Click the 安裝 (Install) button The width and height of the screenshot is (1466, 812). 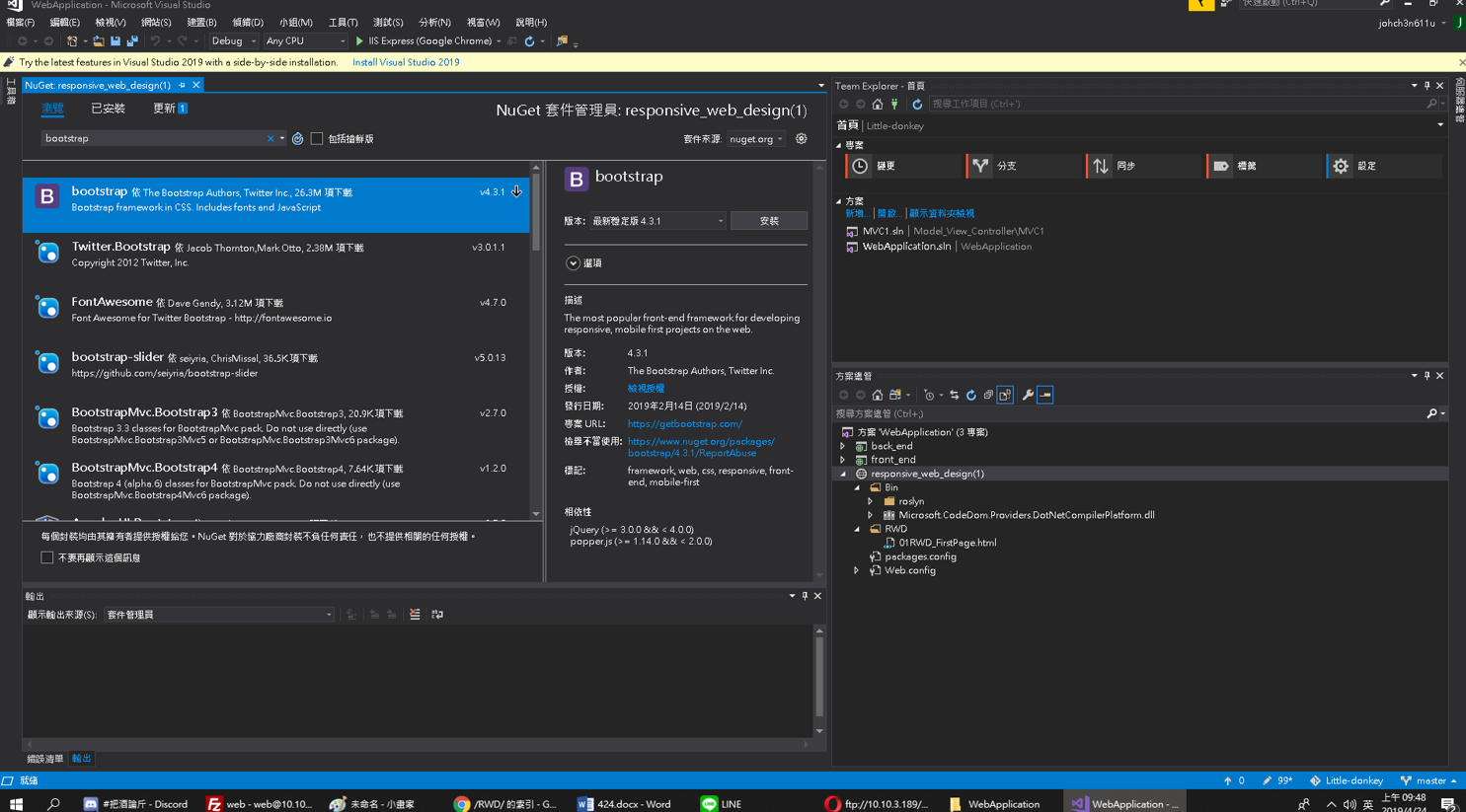(x=769, y=221)
